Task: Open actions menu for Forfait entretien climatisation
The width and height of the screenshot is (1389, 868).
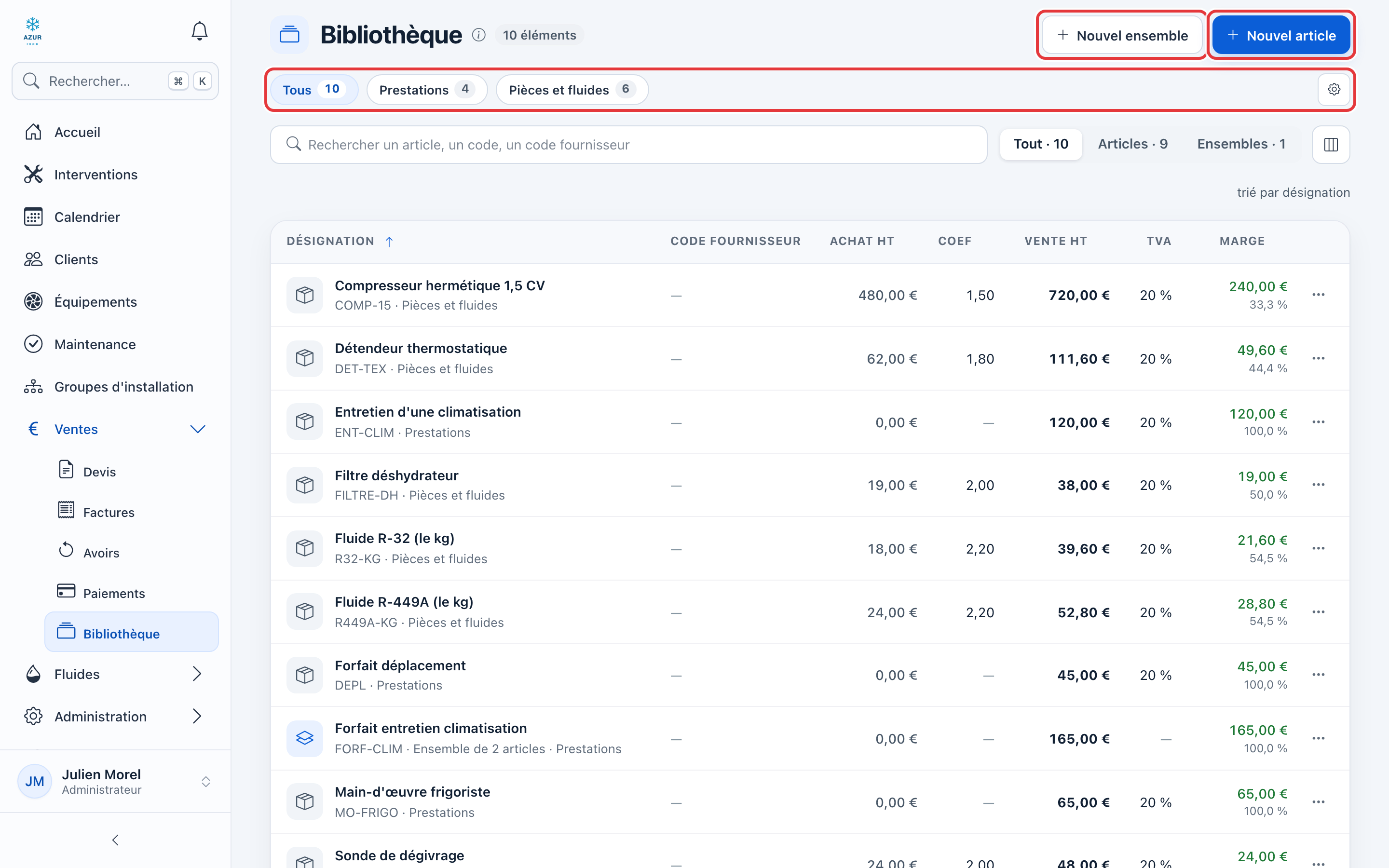Action: click(1319, 738)
